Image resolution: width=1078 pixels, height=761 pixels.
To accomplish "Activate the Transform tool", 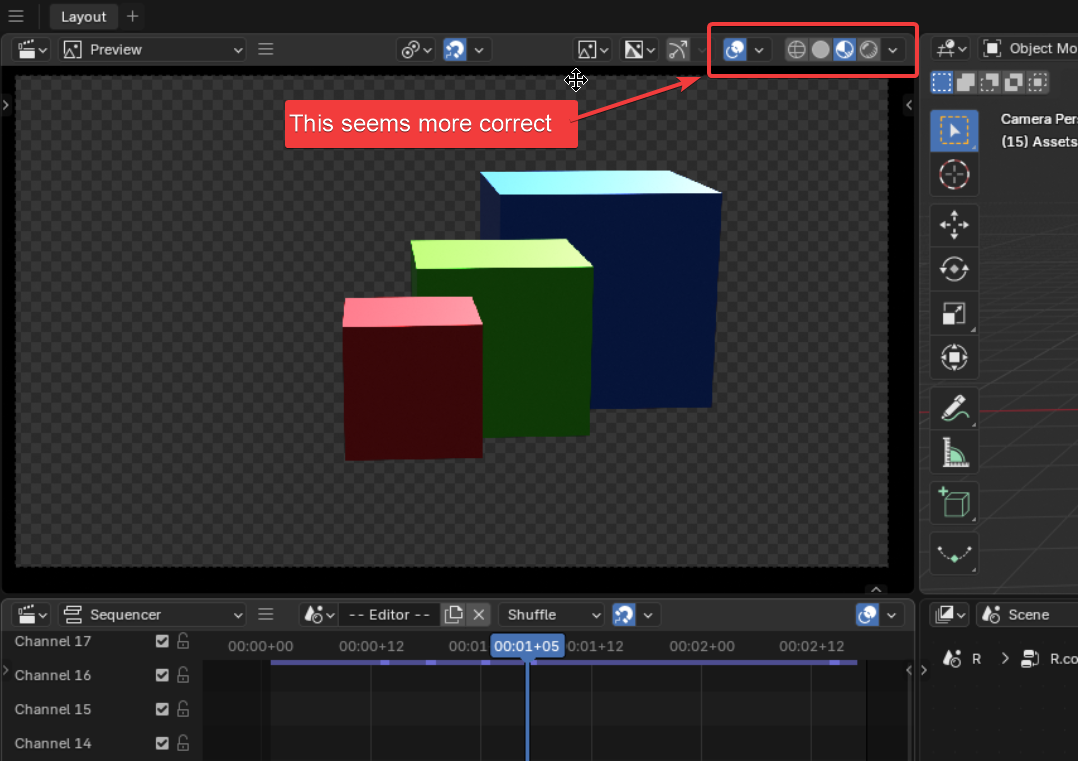I will point(954,357).
